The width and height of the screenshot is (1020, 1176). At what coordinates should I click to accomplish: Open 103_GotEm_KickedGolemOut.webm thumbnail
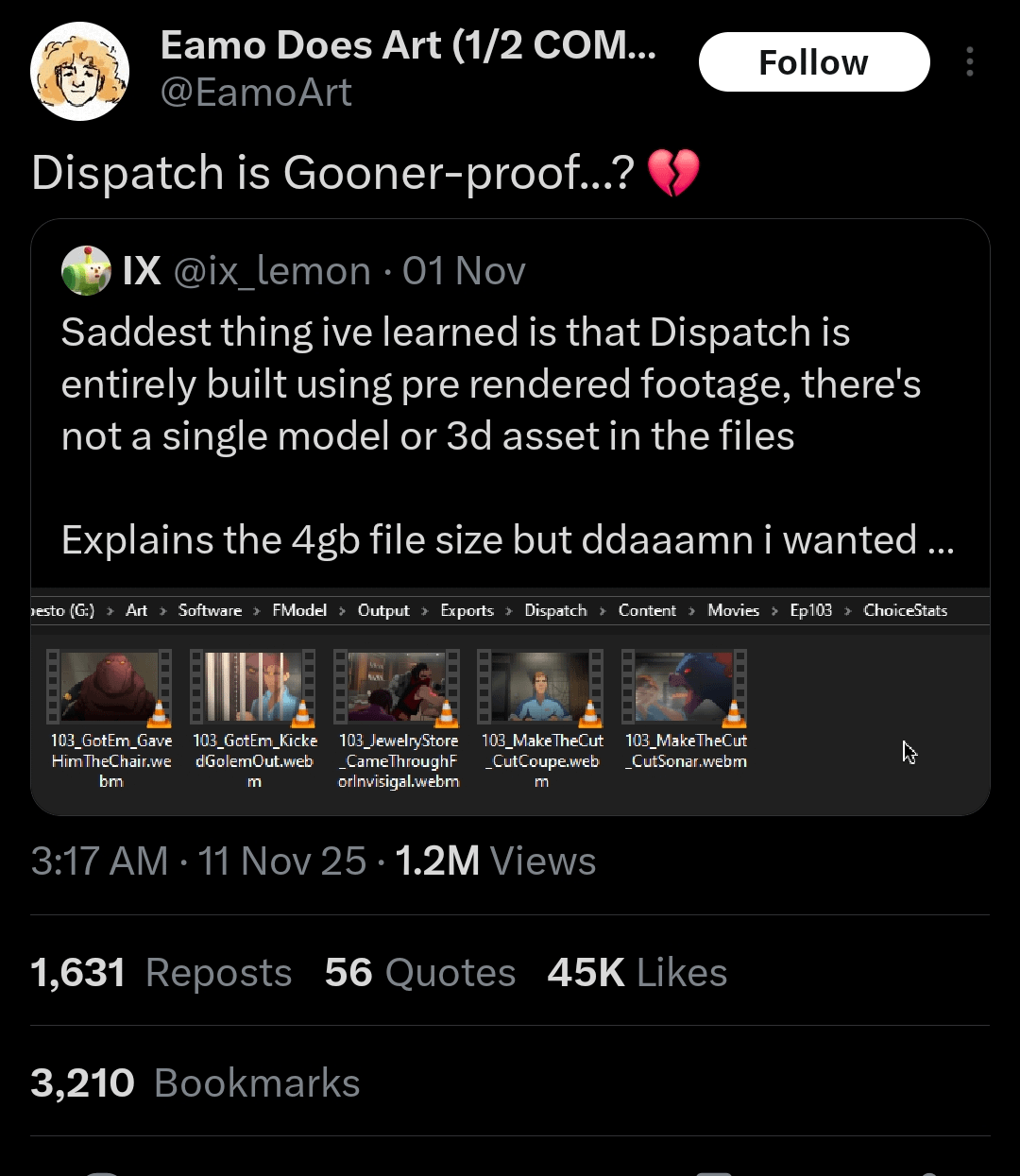(x=254, y=687)
